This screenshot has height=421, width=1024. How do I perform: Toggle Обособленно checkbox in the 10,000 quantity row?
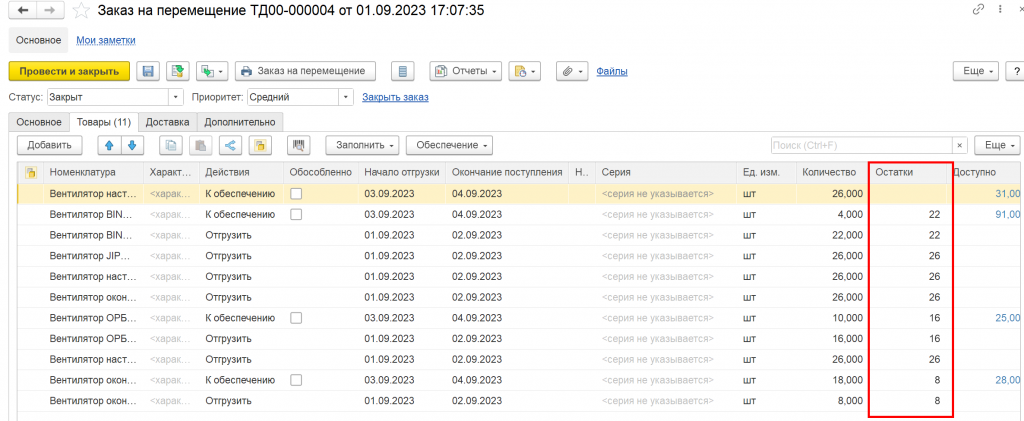(x=296, y=318)
